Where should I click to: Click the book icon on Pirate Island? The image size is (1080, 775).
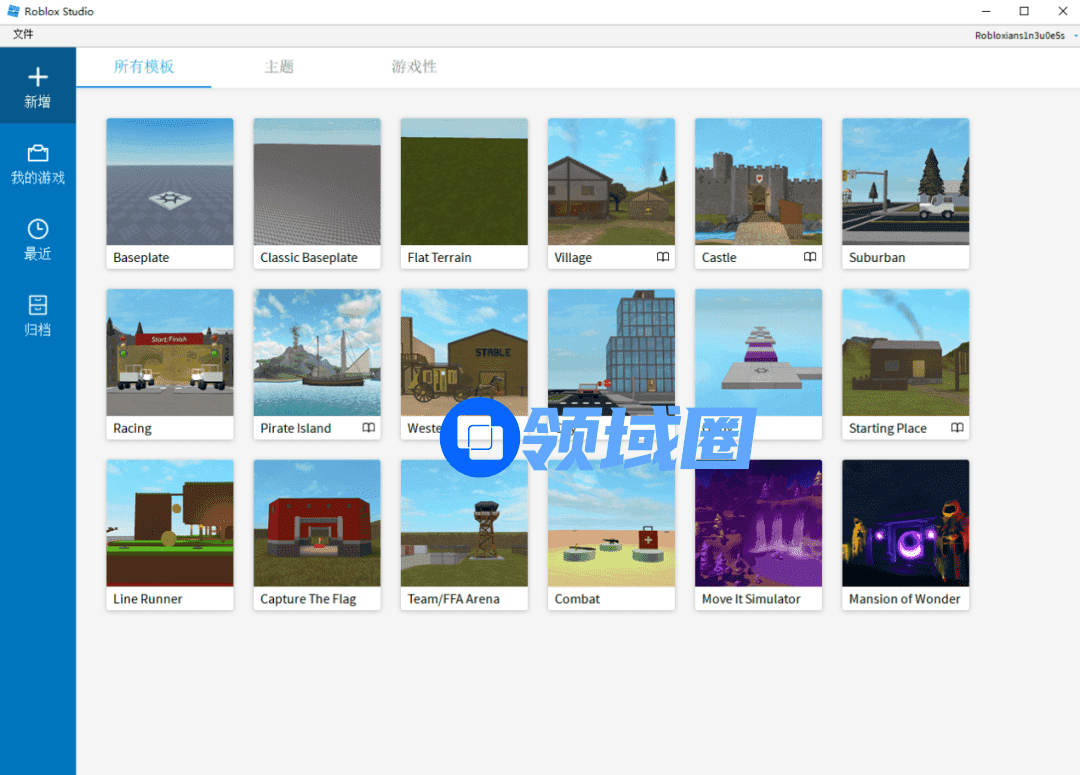coord(368,428)
